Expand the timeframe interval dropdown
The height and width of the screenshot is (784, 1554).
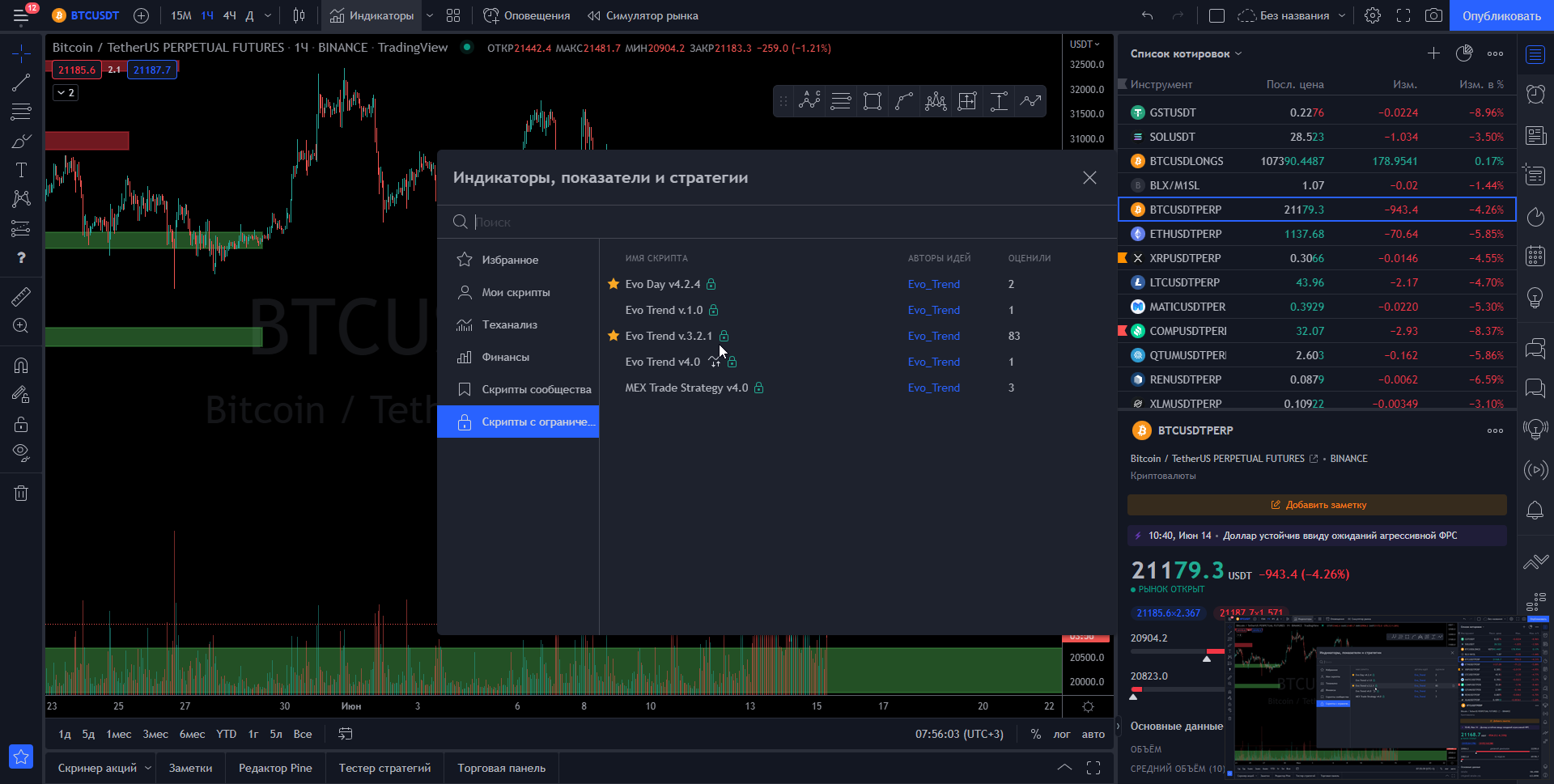click(x=268, y=15)
